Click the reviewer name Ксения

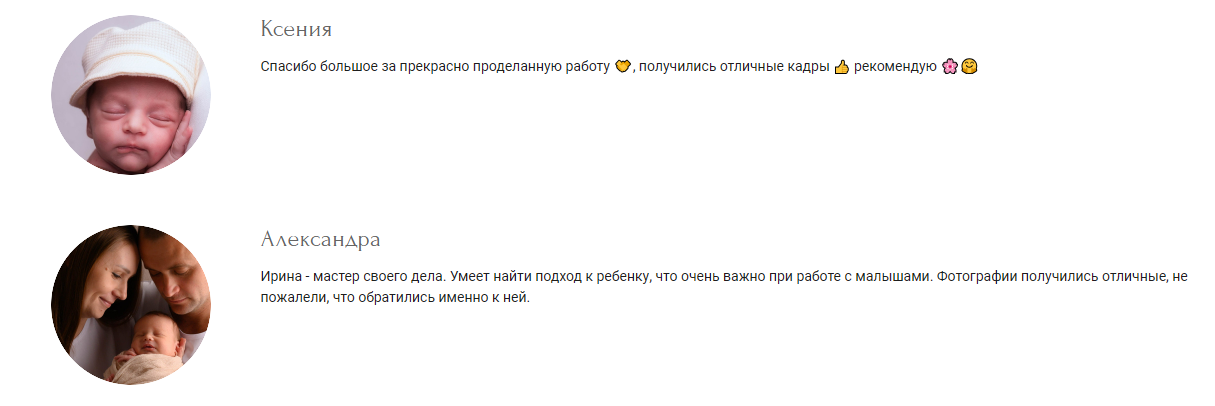[x=296, y=29]
